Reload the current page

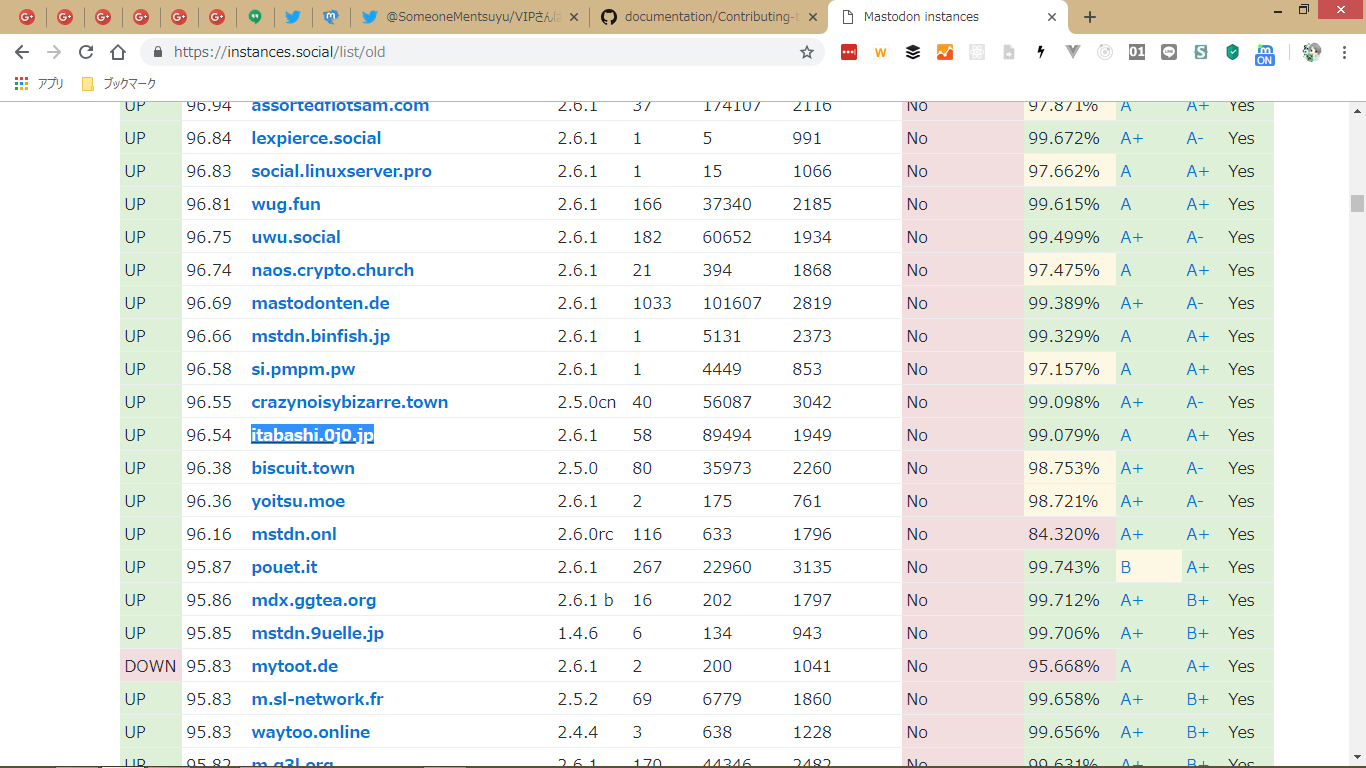tap(86, 52)
